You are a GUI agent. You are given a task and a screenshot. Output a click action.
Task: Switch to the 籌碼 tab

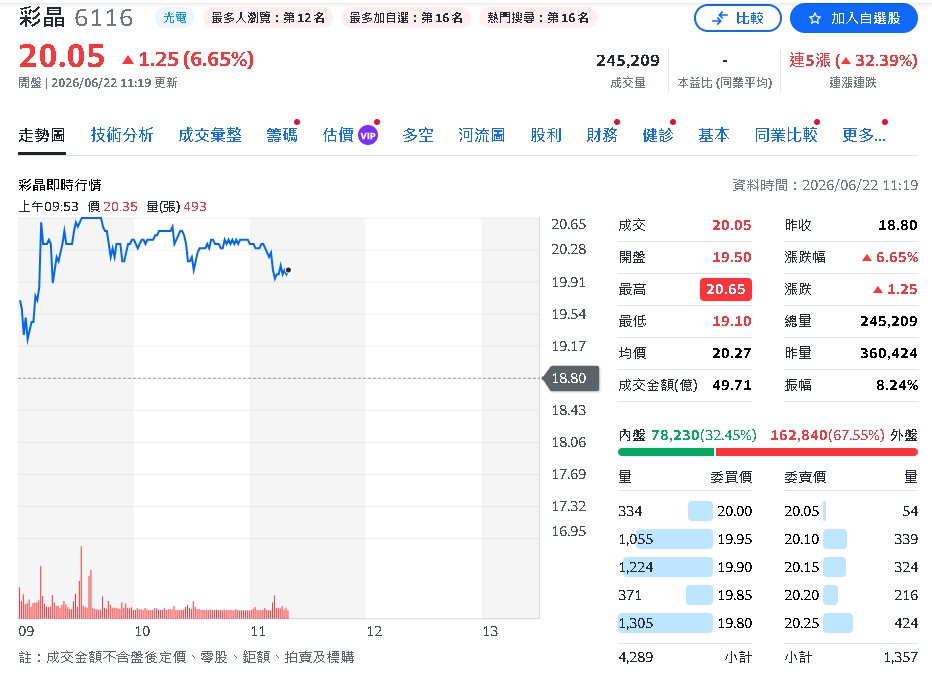point(282,136)
